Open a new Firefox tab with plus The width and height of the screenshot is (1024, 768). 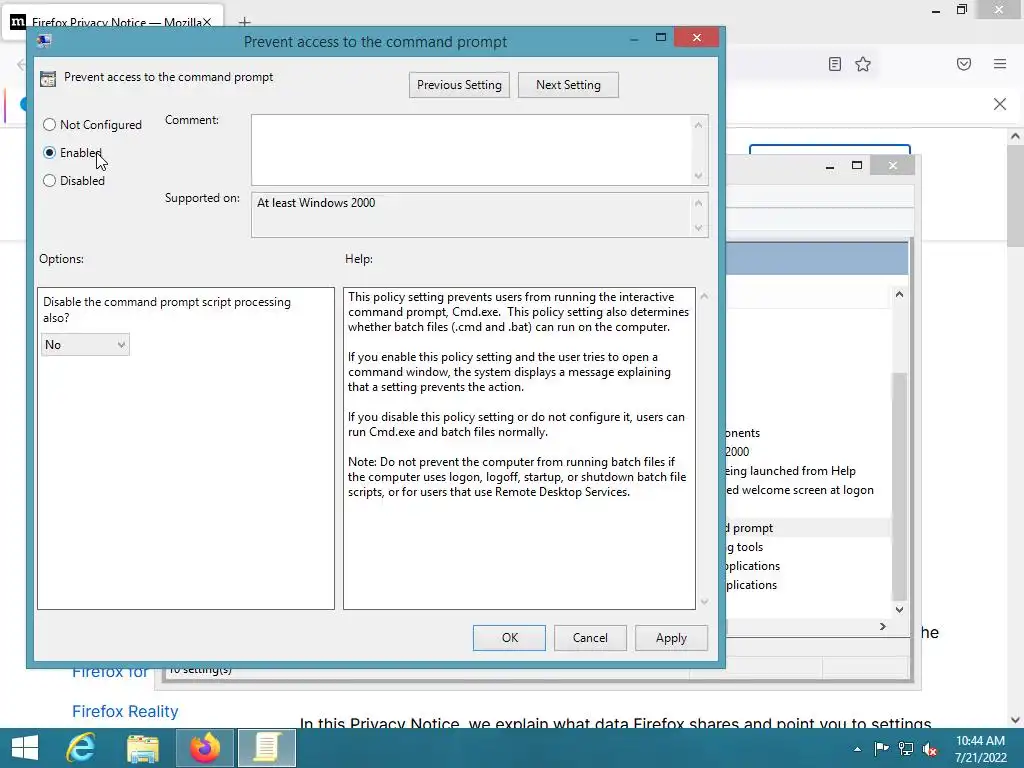tap(244, 22)
